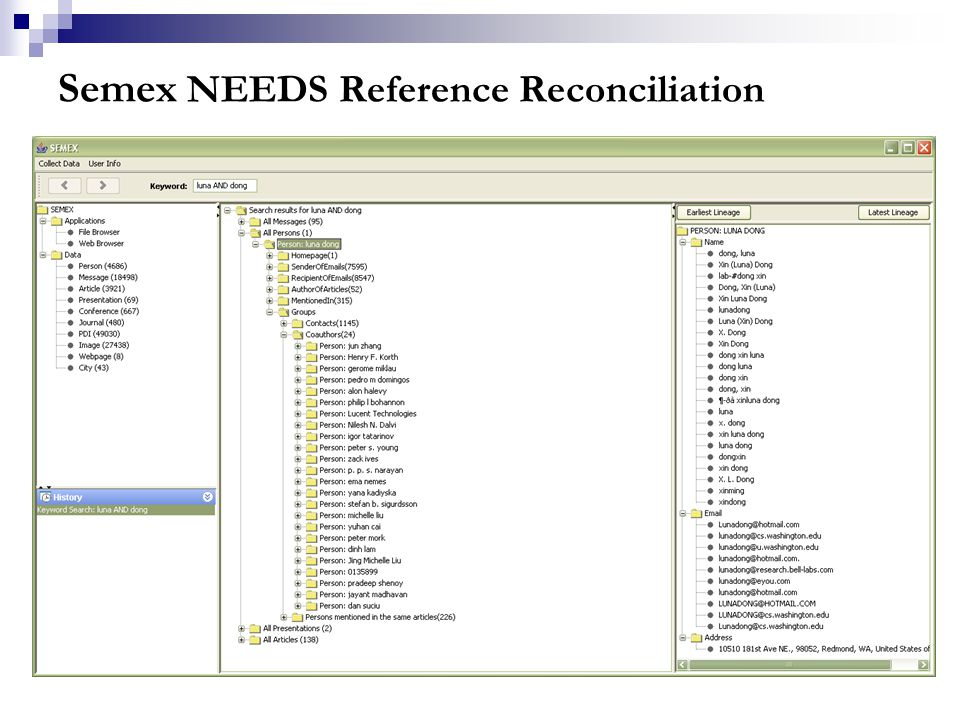The height and width of the screenshot is (720, 960).
Task: Select Person: luna dong highlighted node
Action: pos(308,244)
